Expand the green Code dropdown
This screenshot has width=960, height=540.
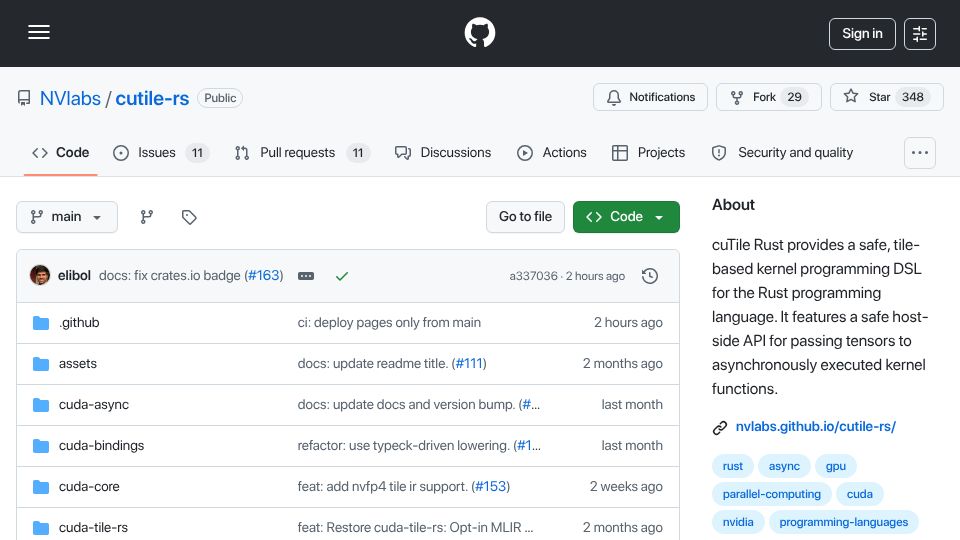coord(626,217)
